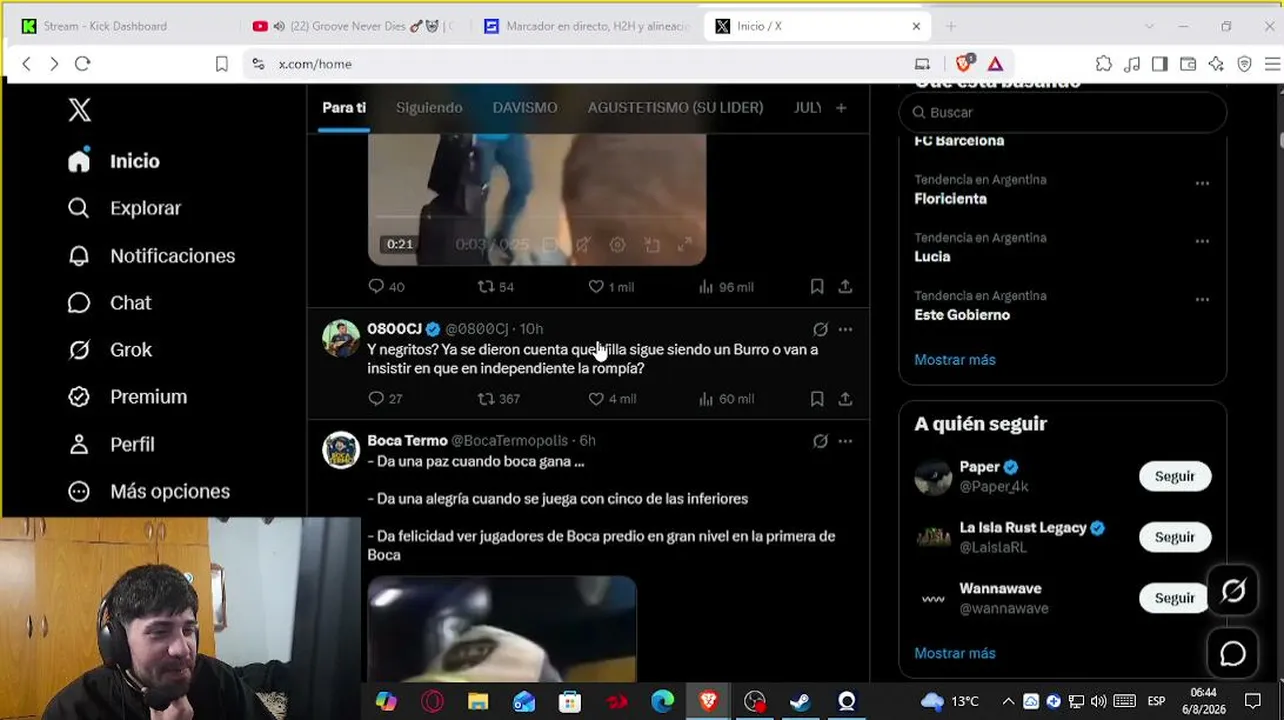
Task: Follow La Isla Rust Legacy
Action: [x=1175, y=537]
